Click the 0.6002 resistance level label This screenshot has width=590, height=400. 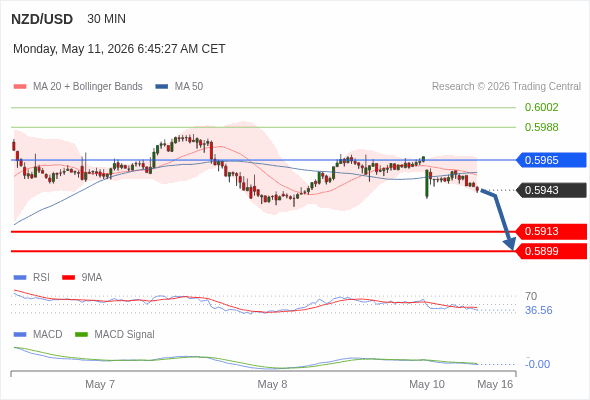[x=541, y=107]
